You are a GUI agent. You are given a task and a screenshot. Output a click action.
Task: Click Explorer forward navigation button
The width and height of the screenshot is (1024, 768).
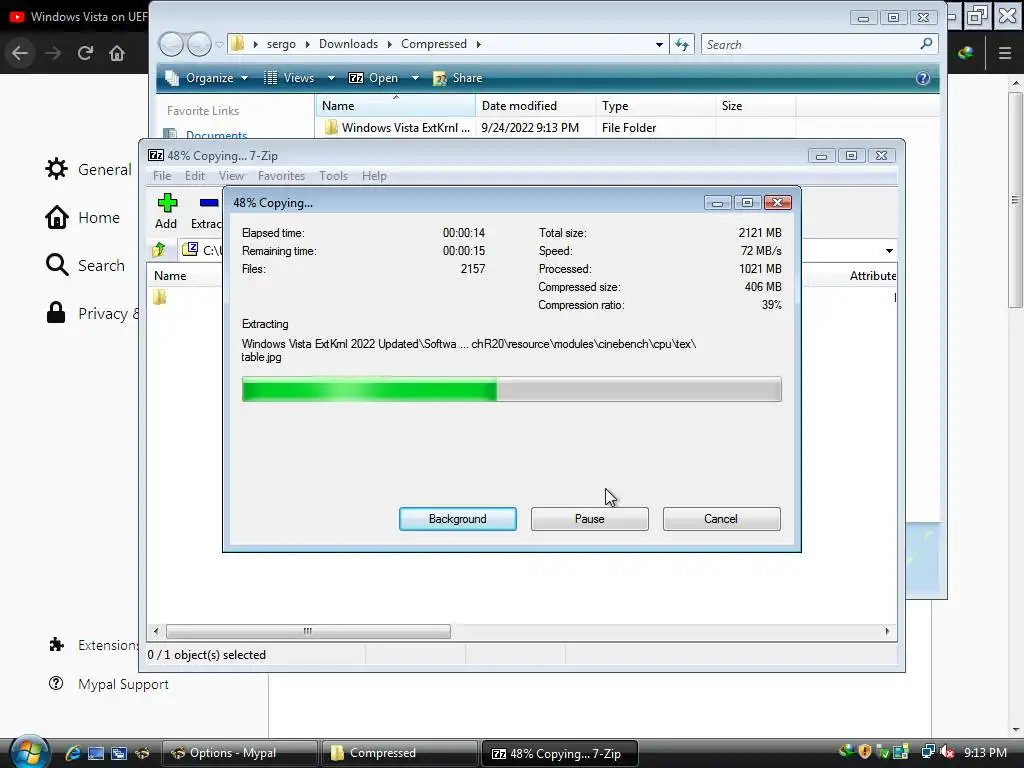(199, 44)
